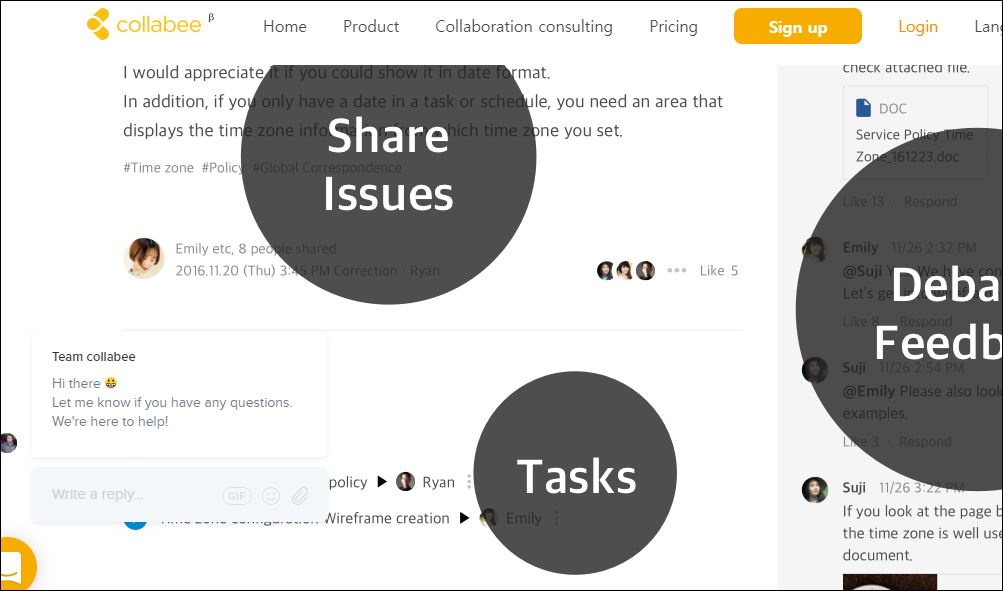The image size is (1003, 591).
Task: Click Emily's large profile avatar
Action: click(x=143, y=258)
